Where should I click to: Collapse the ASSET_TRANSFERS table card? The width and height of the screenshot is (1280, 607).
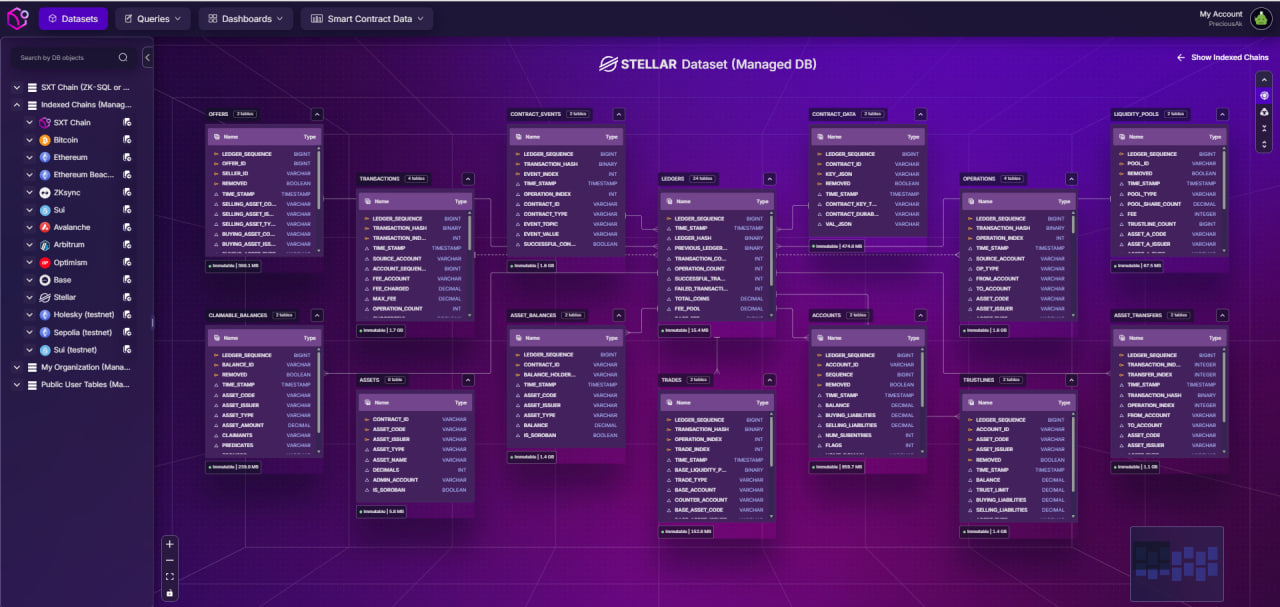[1222, 315]
